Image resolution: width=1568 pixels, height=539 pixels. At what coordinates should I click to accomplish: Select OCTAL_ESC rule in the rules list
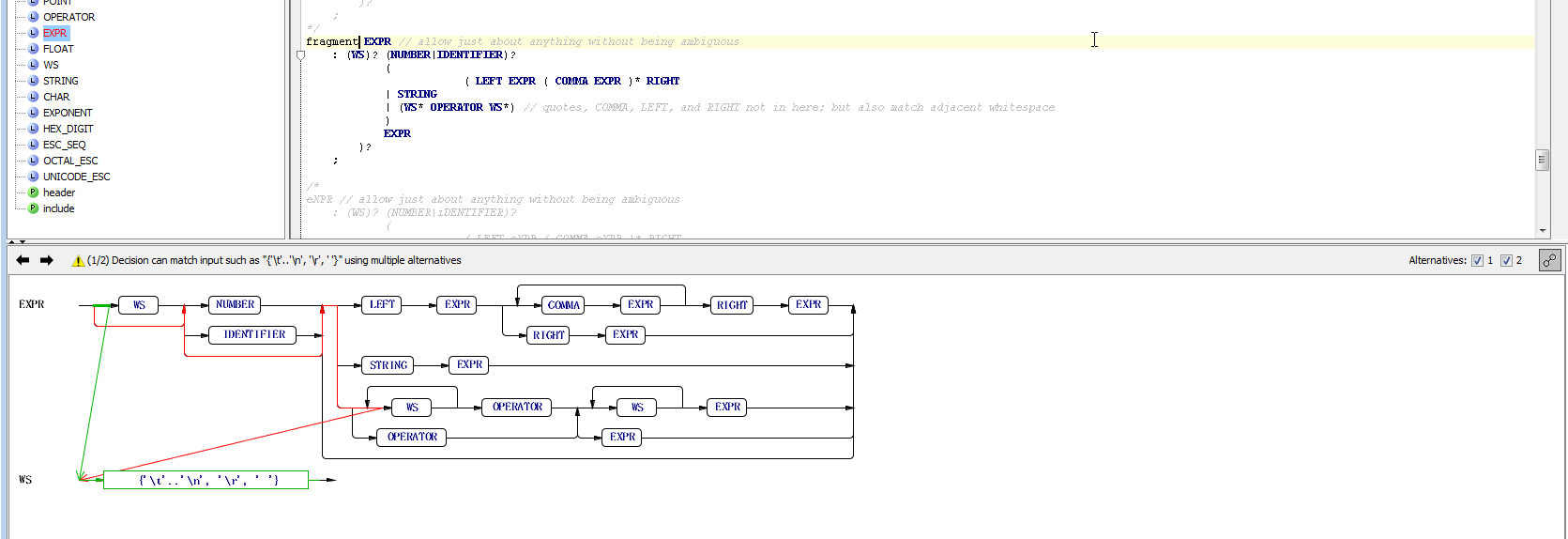[70, 161]
